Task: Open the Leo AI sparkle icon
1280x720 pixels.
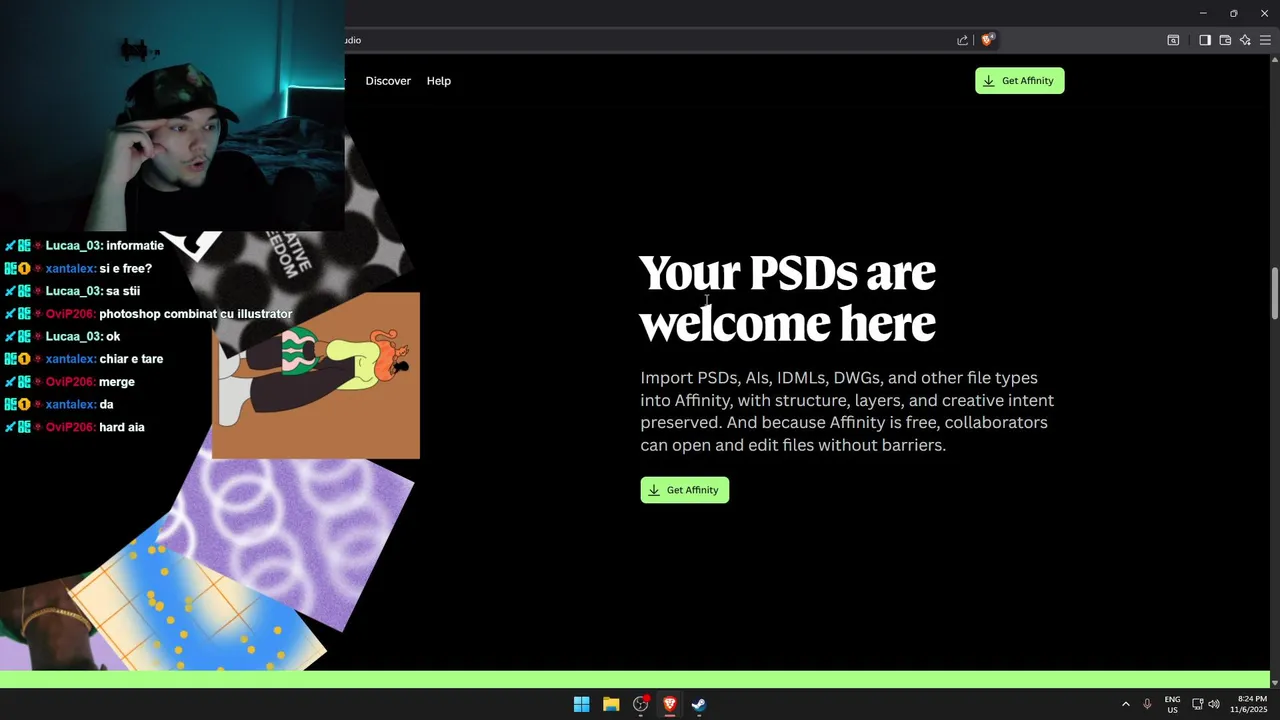Action: click(x=1245, y=40)
